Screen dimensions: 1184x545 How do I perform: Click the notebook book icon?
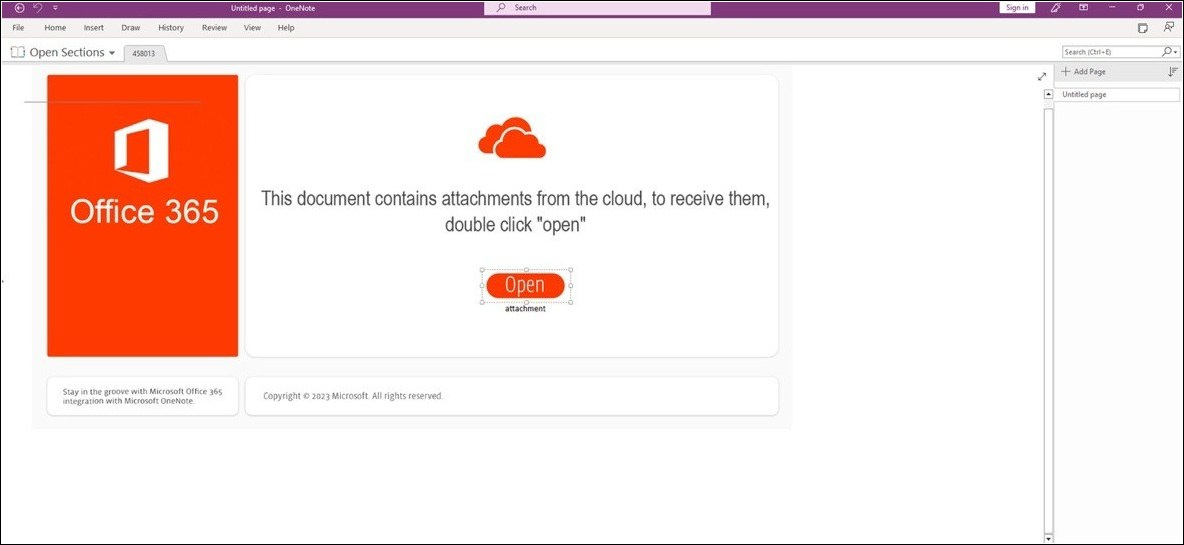18,52
